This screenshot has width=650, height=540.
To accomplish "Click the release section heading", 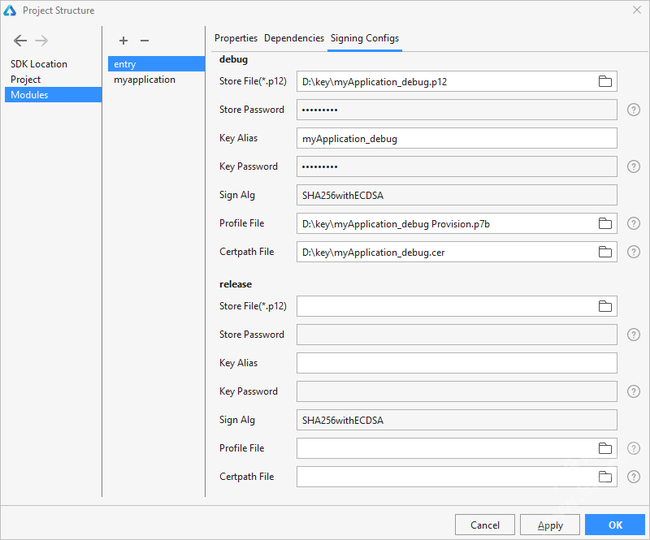I will (x=235, y=284).
